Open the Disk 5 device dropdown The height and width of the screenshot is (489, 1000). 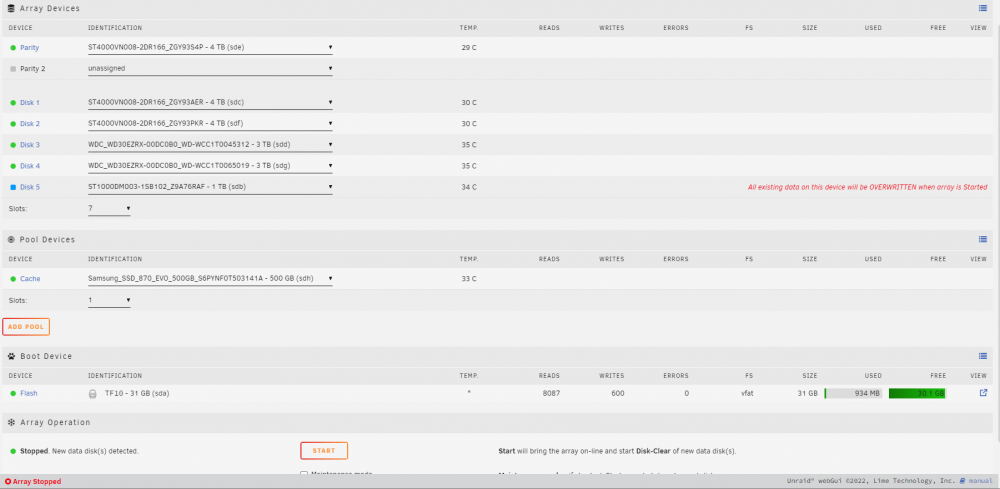pyautogui.click(x=210, y=187)
